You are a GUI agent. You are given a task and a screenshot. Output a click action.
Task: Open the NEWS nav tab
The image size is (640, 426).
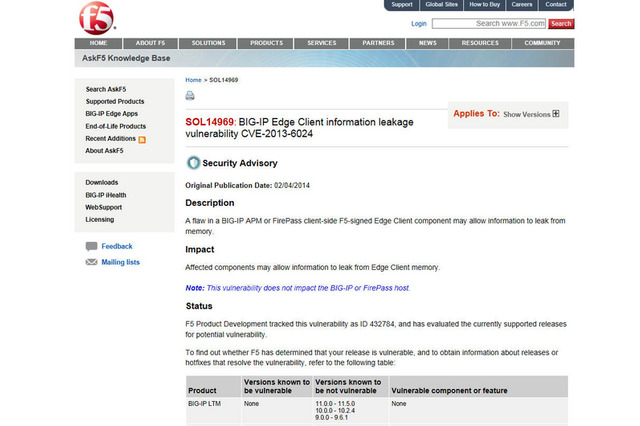click(427, 43)
